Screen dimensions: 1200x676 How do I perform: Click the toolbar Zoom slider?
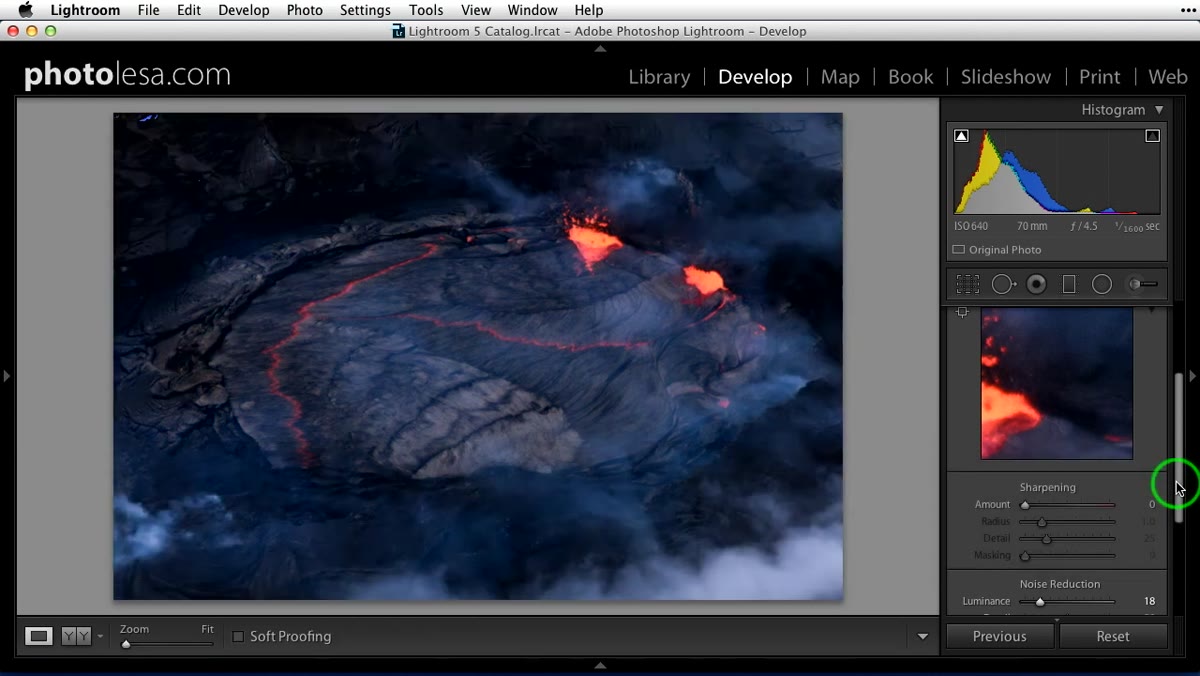[x=167, y=644]
